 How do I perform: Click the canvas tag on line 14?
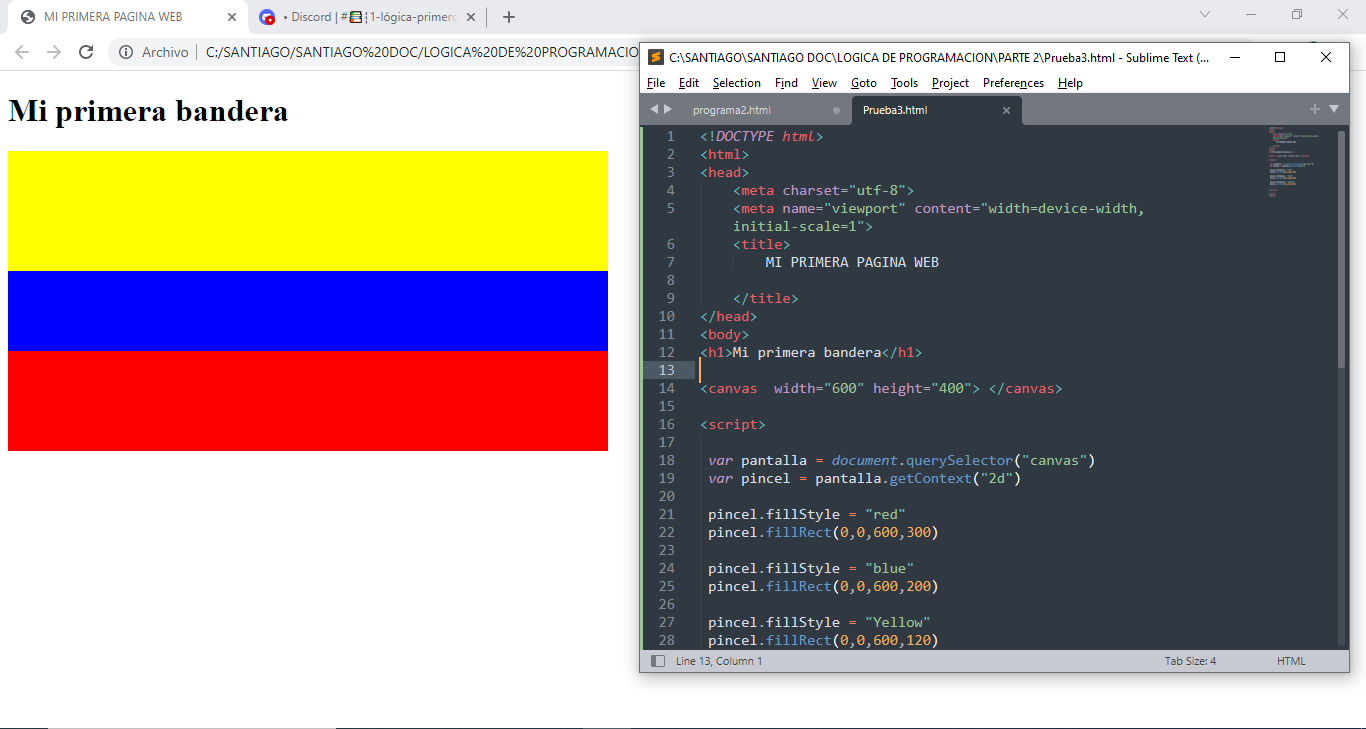point(881,388)
